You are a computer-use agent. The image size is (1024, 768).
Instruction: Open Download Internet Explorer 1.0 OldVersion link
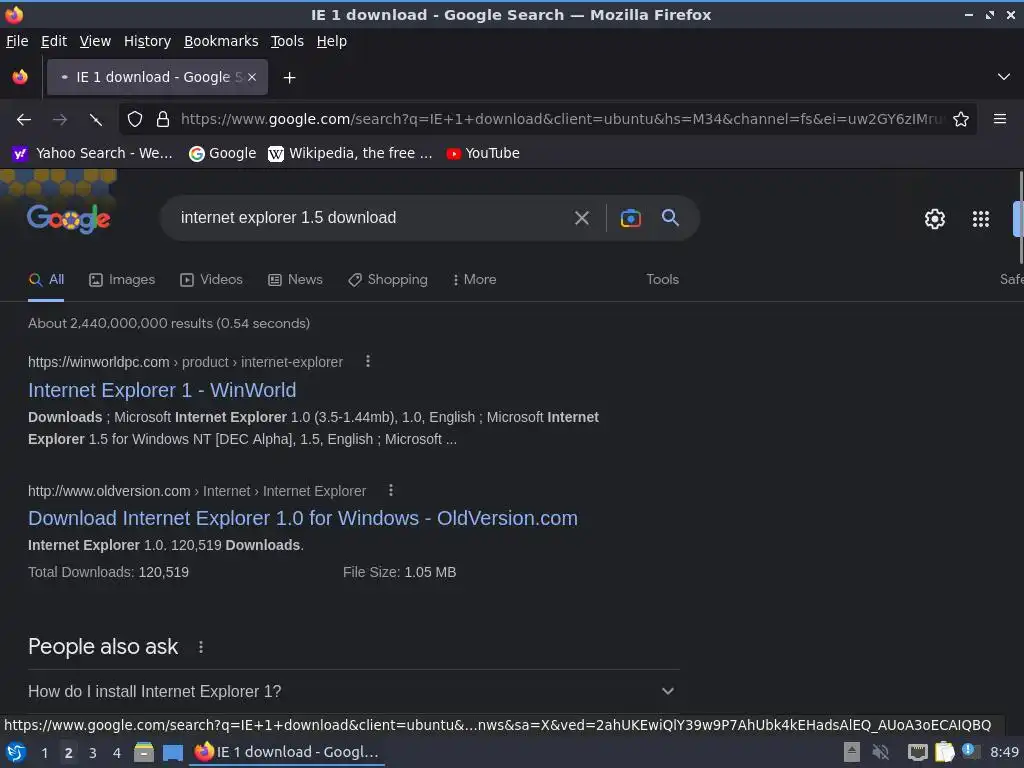click(x=303, y=518)
